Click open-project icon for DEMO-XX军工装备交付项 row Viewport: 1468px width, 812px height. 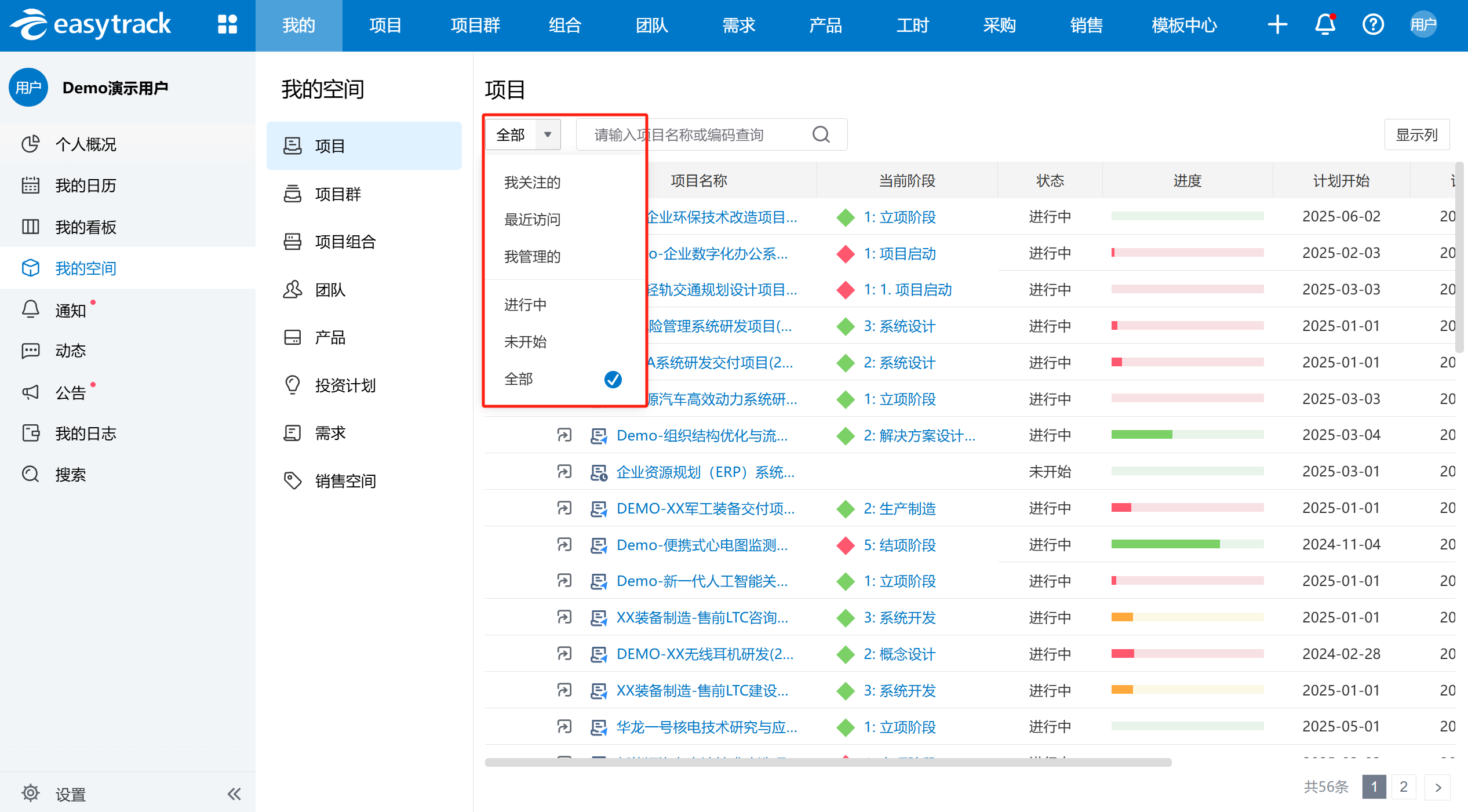pos(564,508)
